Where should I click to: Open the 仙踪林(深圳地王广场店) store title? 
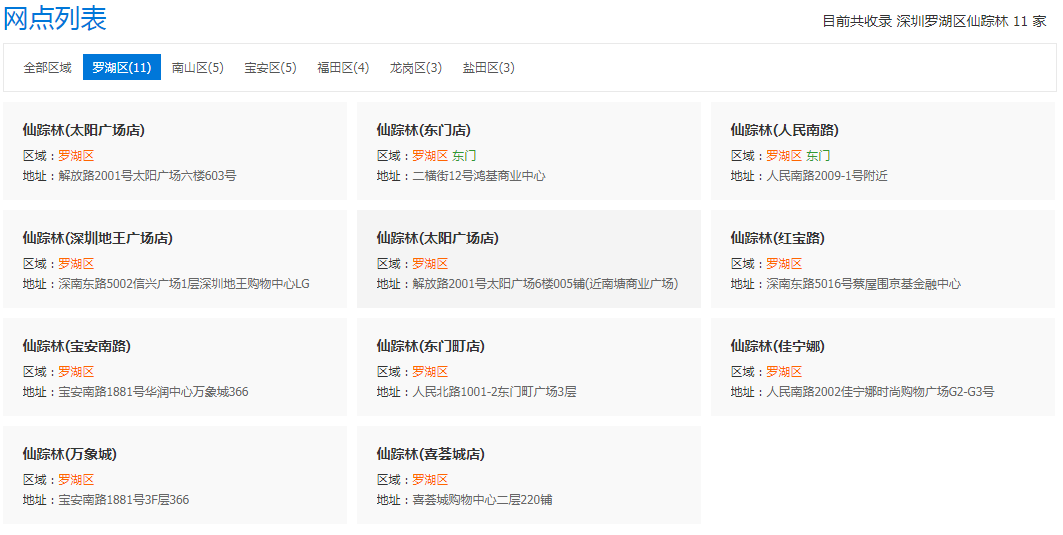tap(98, 238)
